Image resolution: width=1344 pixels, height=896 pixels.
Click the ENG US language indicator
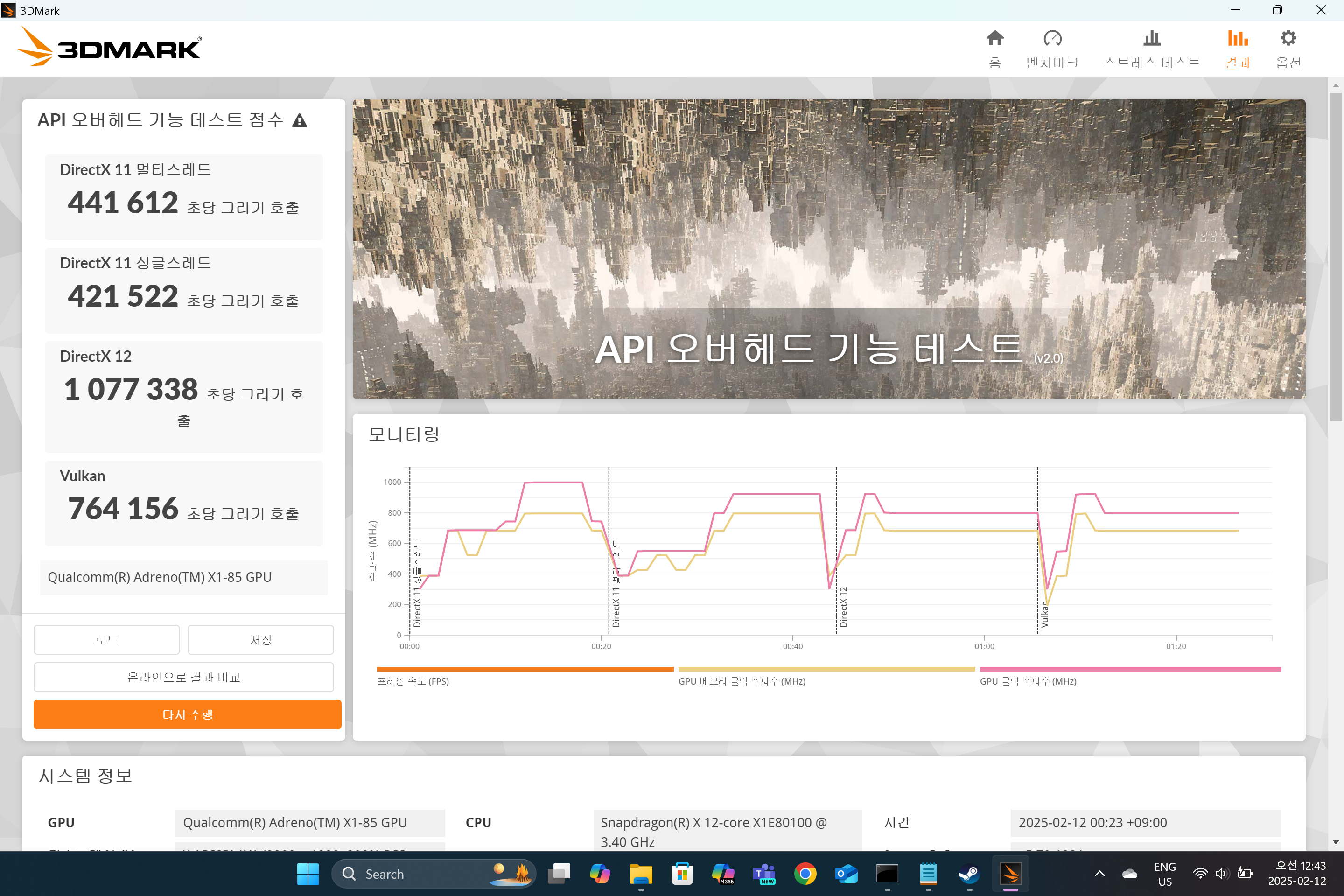(x=1165, y=874)
